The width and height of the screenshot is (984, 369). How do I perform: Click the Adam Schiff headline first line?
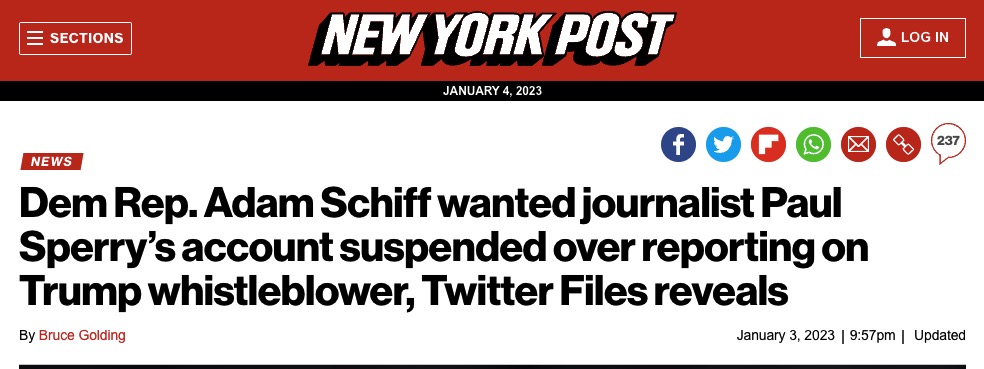point(430,205)
